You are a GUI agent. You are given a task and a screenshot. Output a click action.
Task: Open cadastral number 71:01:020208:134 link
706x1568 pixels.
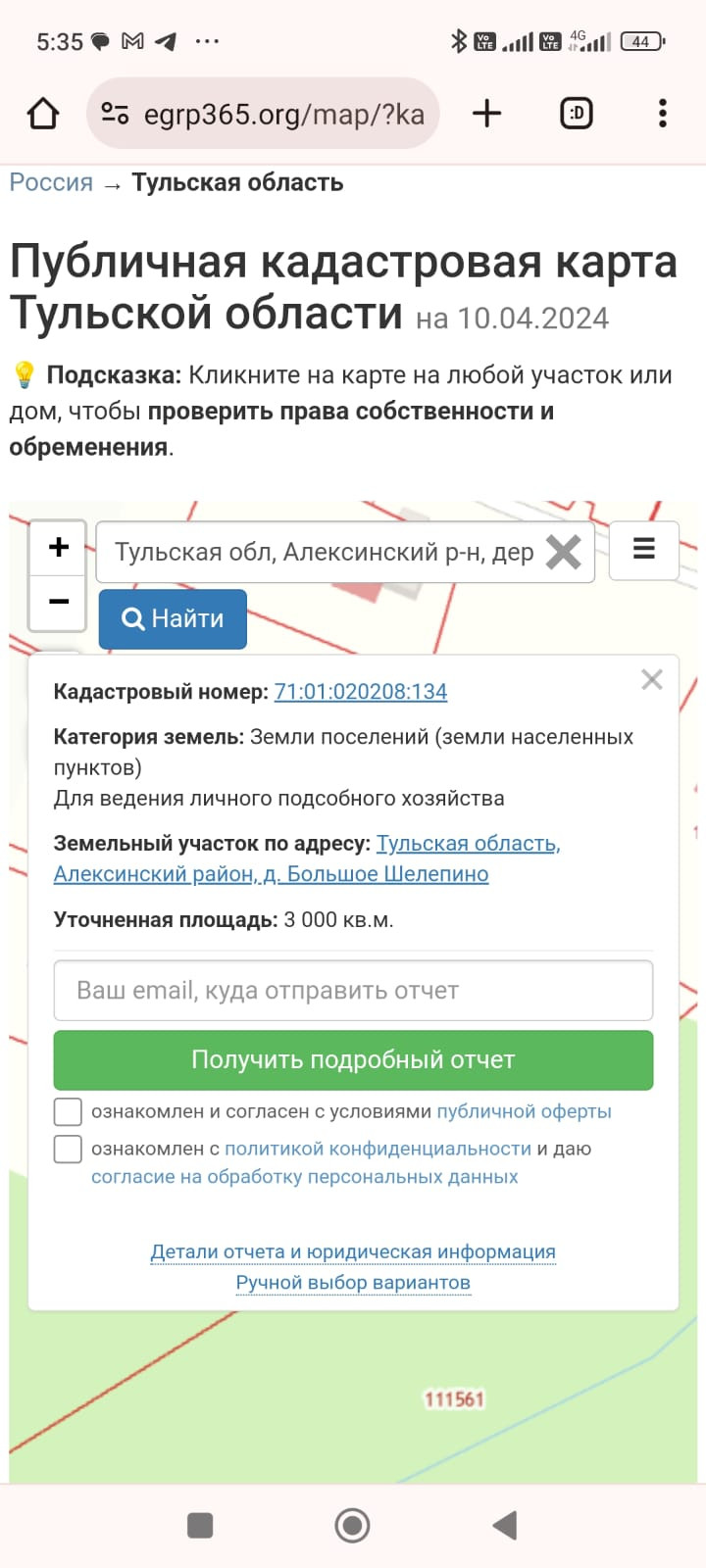(360, 692)
